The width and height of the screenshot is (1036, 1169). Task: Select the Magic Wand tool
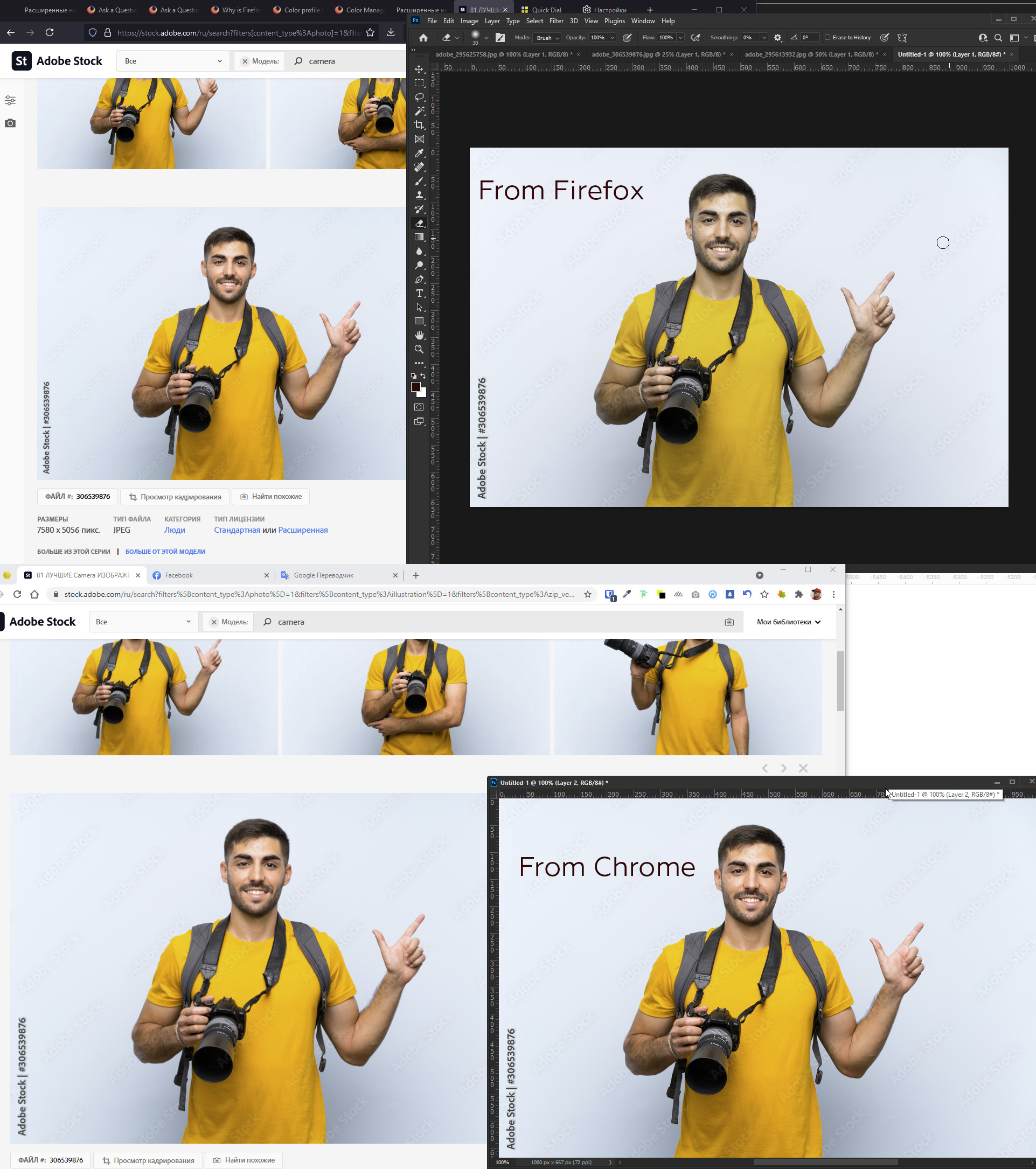click(419, 111)
